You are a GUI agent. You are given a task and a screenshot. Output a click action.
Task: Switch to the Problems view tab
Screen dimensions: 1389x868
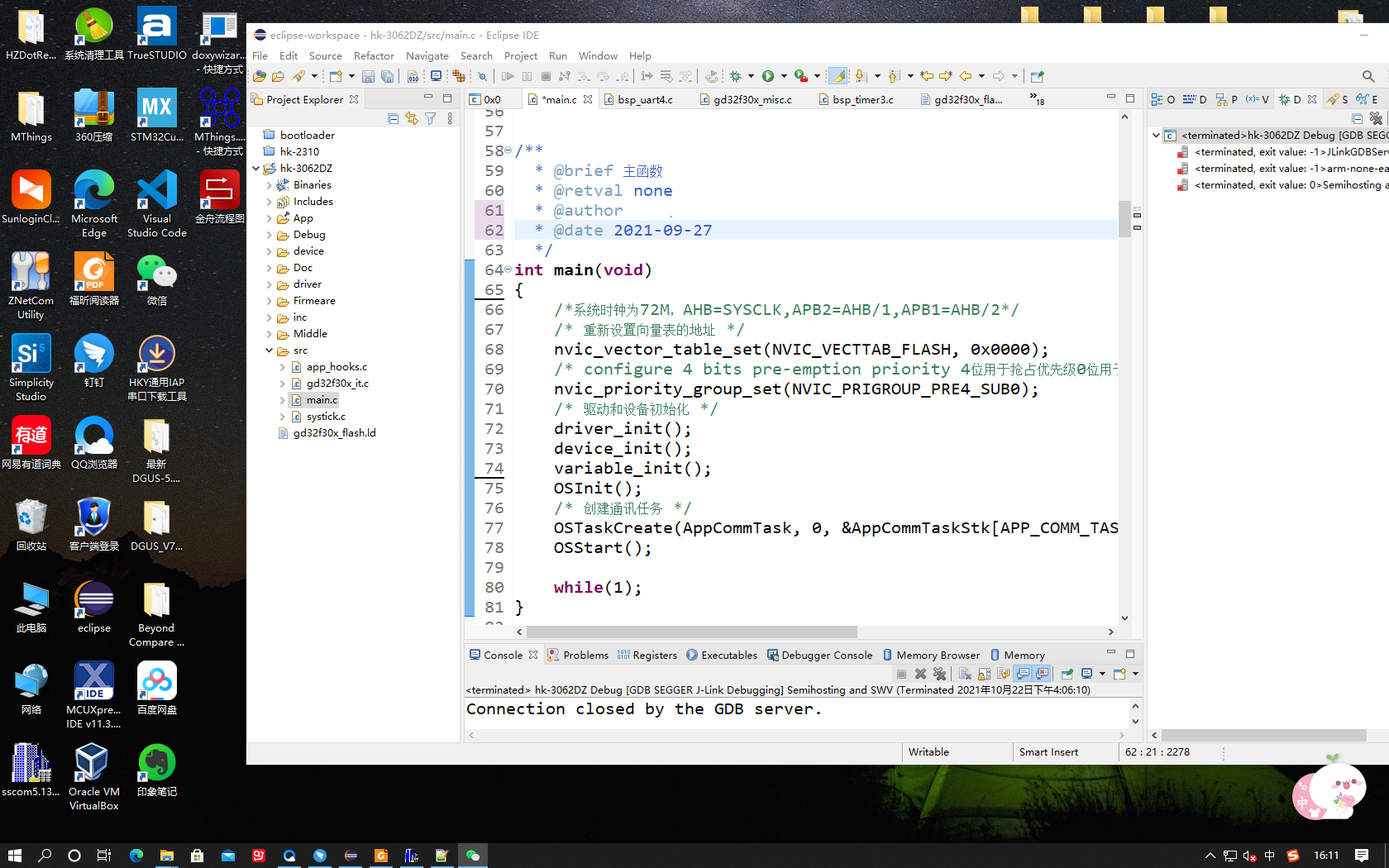click(585, 655)
